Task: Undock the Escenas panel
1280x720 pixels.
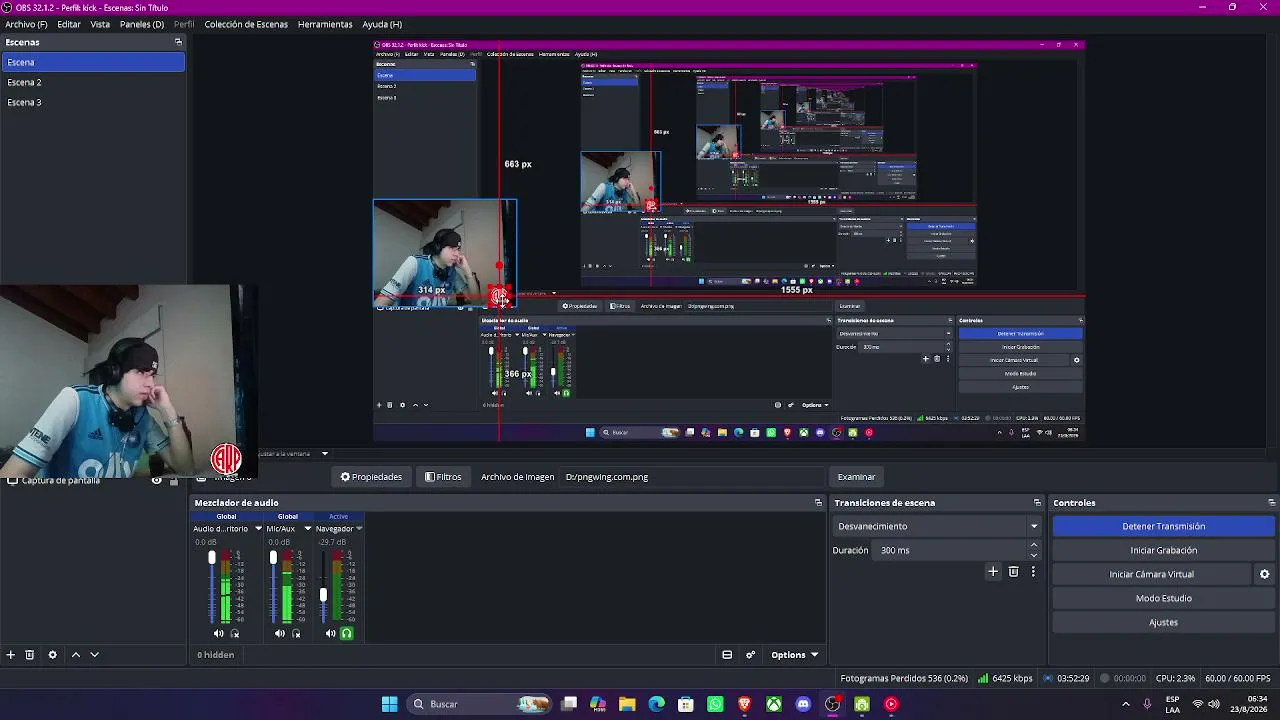Action: 178,42
